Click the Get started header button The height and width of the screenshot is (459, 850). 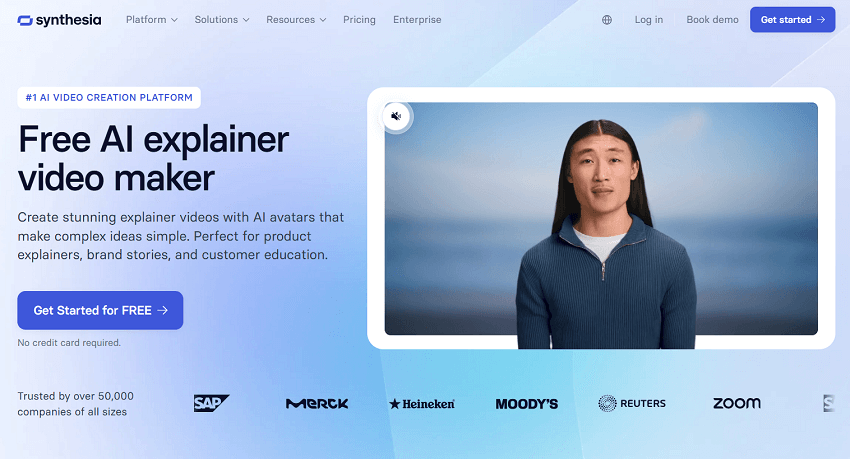(x=793, y=20)
